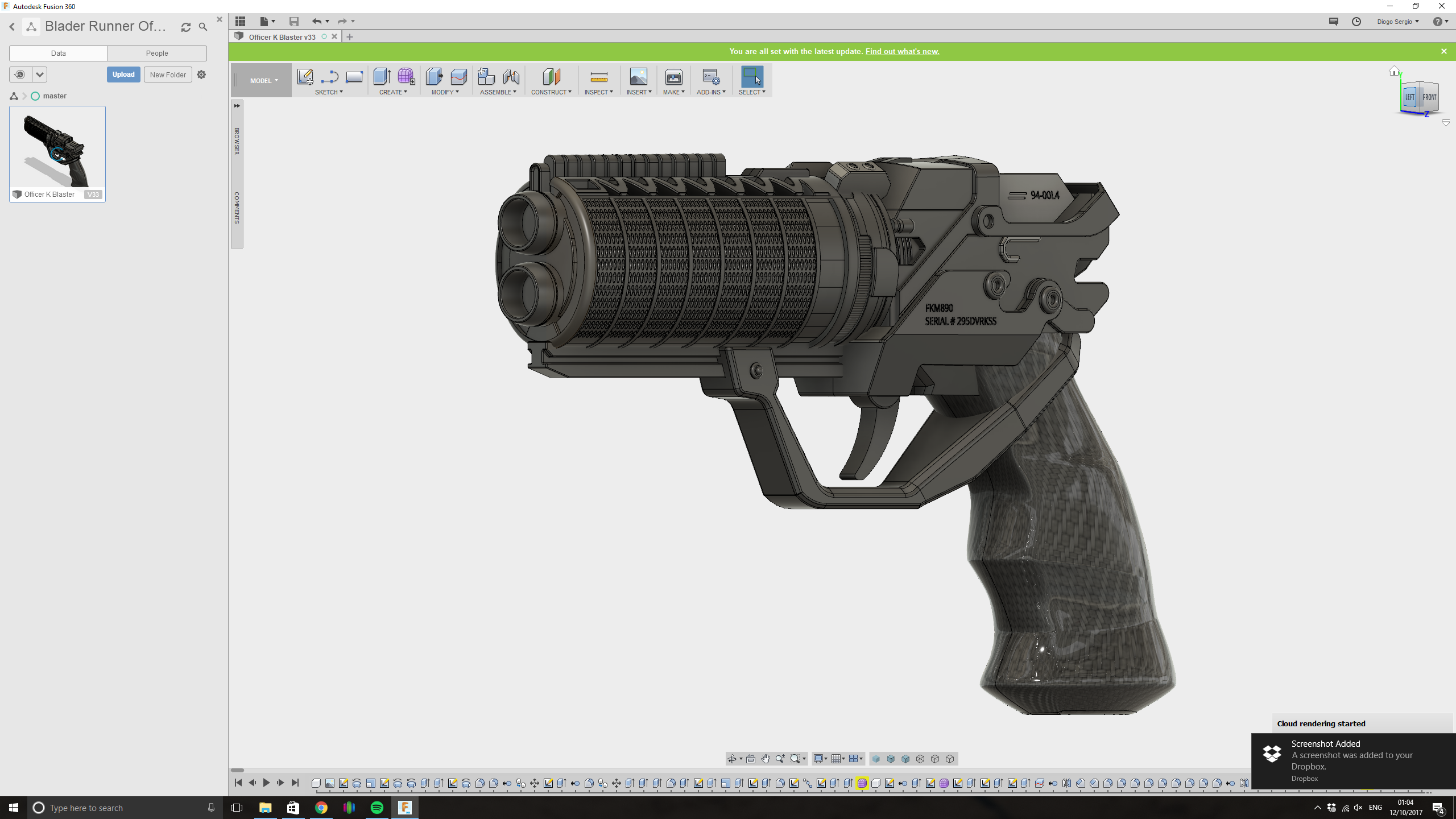Screen dimensions: 1456x819
Task: Refresh the data panel
Action: (186, 27)
